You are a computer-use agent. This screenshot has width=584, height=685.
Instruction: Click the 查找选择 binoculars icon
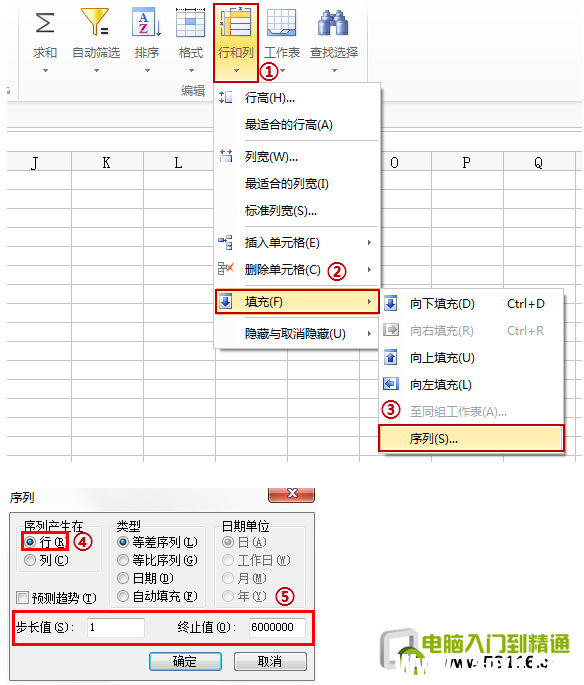333,23
